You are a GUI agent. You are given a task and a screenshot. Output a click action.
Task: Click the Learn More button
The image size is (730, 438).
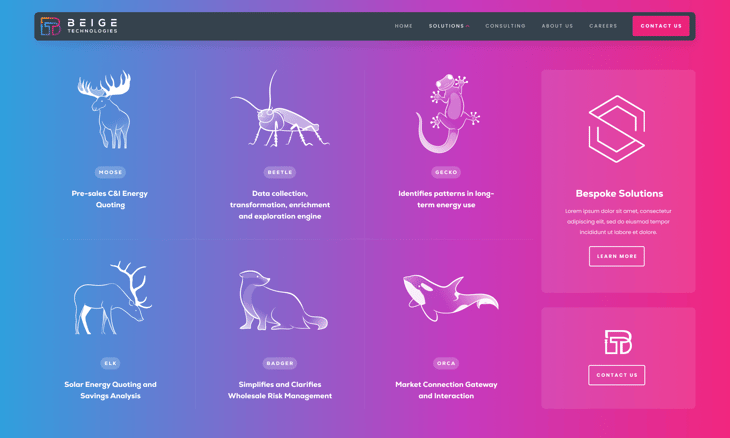click(x=617, y=256)
